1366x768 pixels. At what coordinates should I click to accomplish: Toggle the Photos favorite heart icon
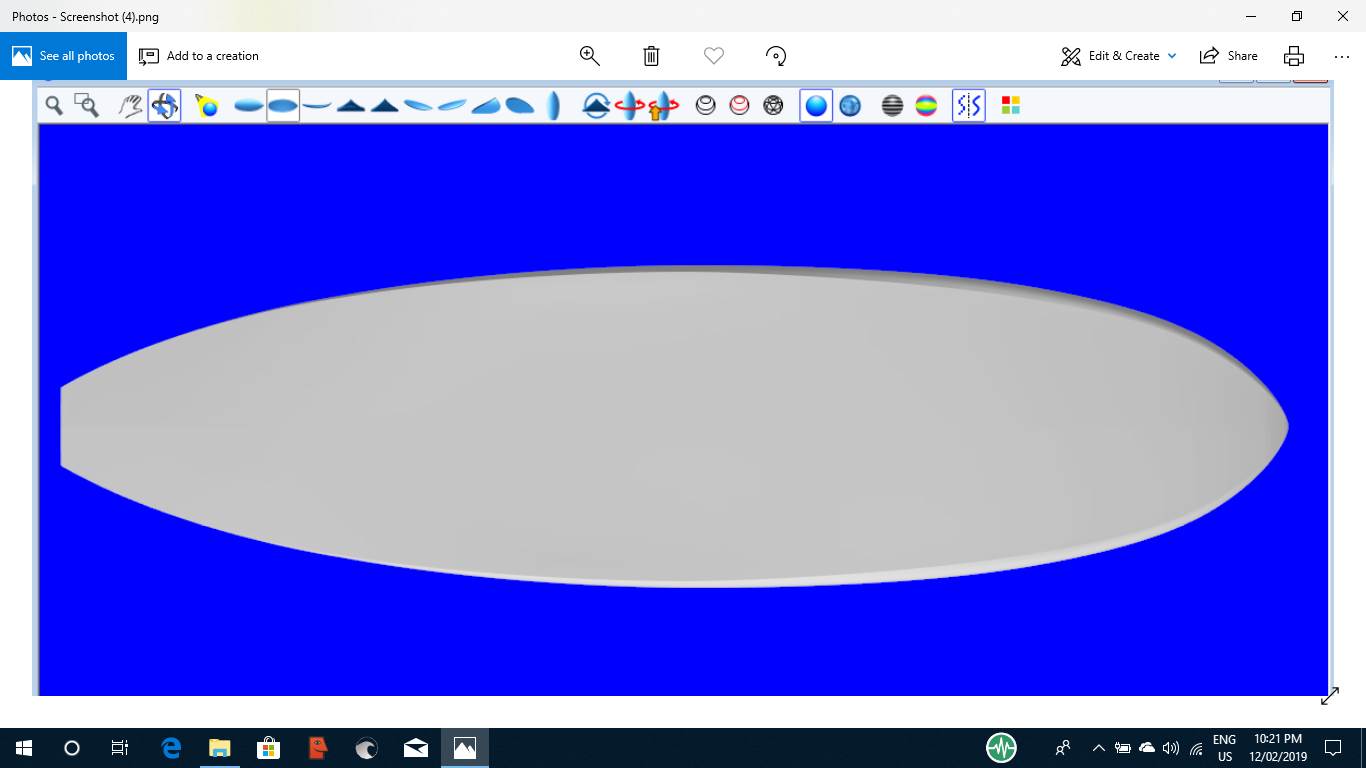713,56
